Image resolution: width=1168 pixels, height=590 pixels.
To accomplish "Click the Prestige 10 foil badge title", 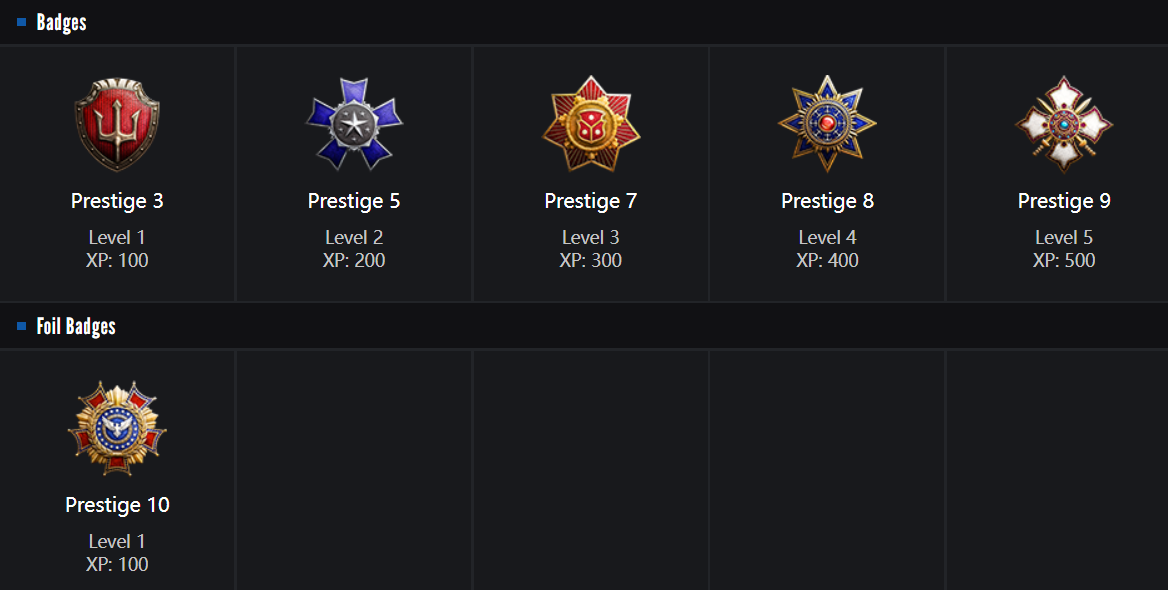I will pyautogui.click(x=117, y=505).
